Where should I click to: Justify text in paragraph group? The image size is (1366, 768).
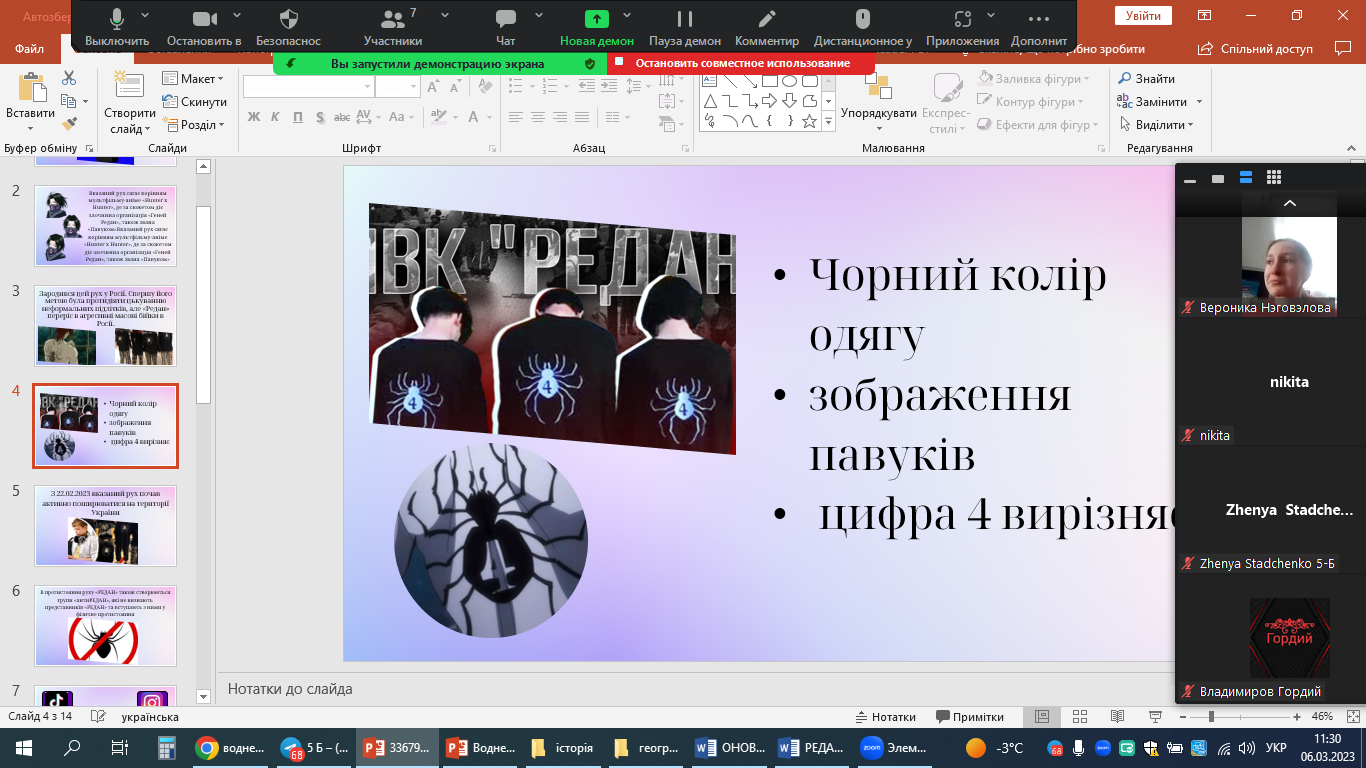pyautogui.click(x=584, y=117)
